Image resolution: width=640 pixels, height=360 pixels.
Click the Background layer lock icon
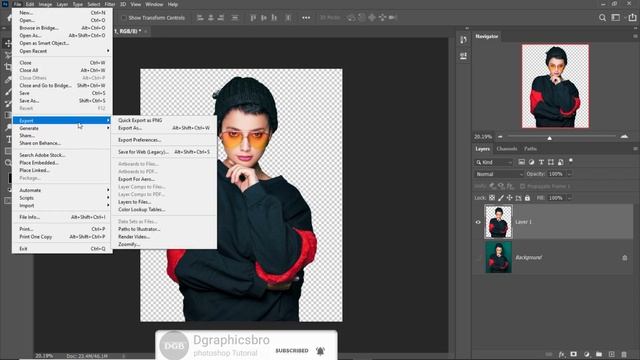(624, 258)
